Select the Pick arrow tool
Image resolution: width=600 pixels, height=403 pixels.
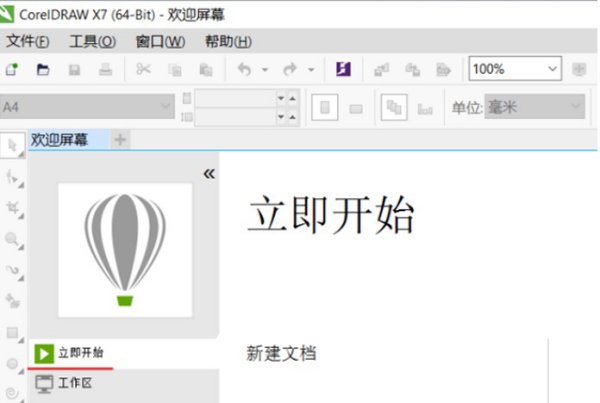click(13, 145)
